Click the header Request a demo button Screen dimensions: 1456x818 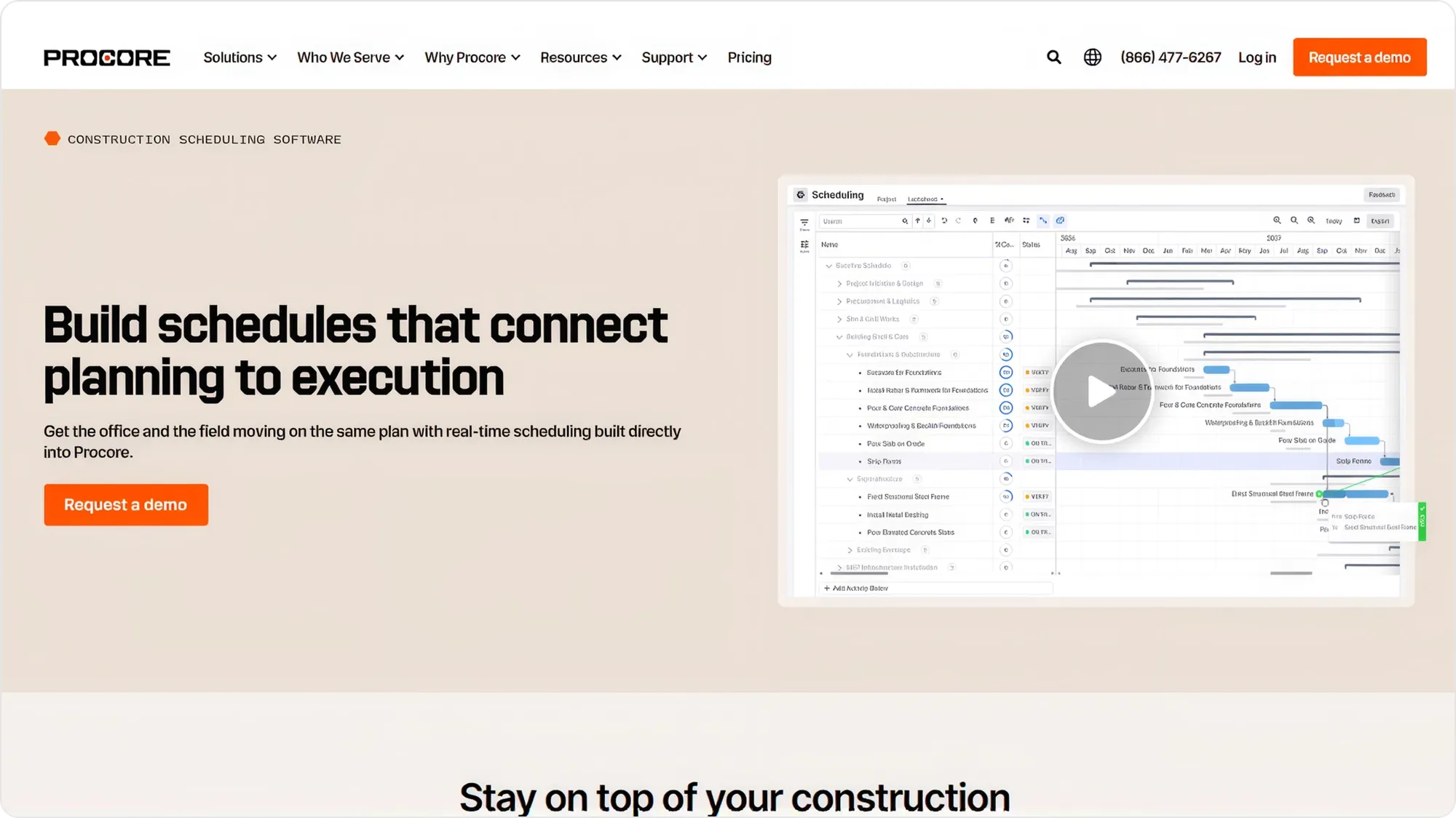pos(1359,57)
